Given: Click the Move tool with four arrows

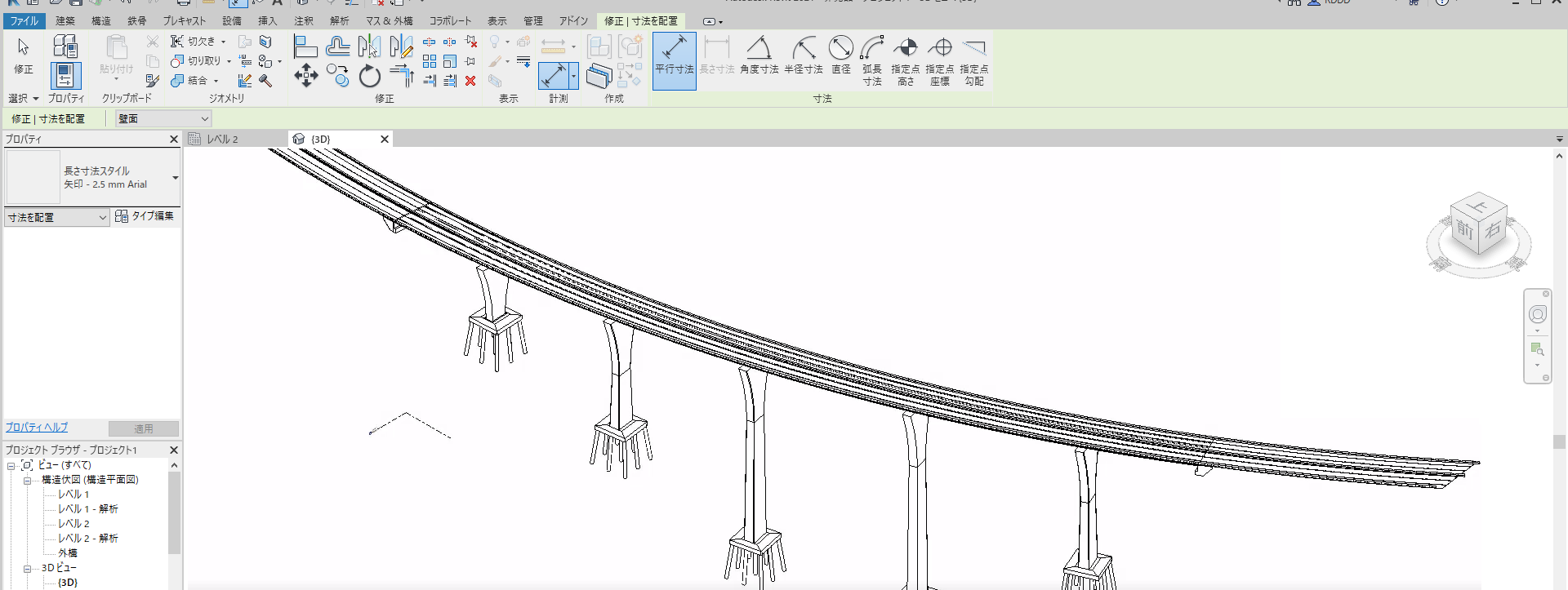Looking at the screenshot, I should point(305,76).
